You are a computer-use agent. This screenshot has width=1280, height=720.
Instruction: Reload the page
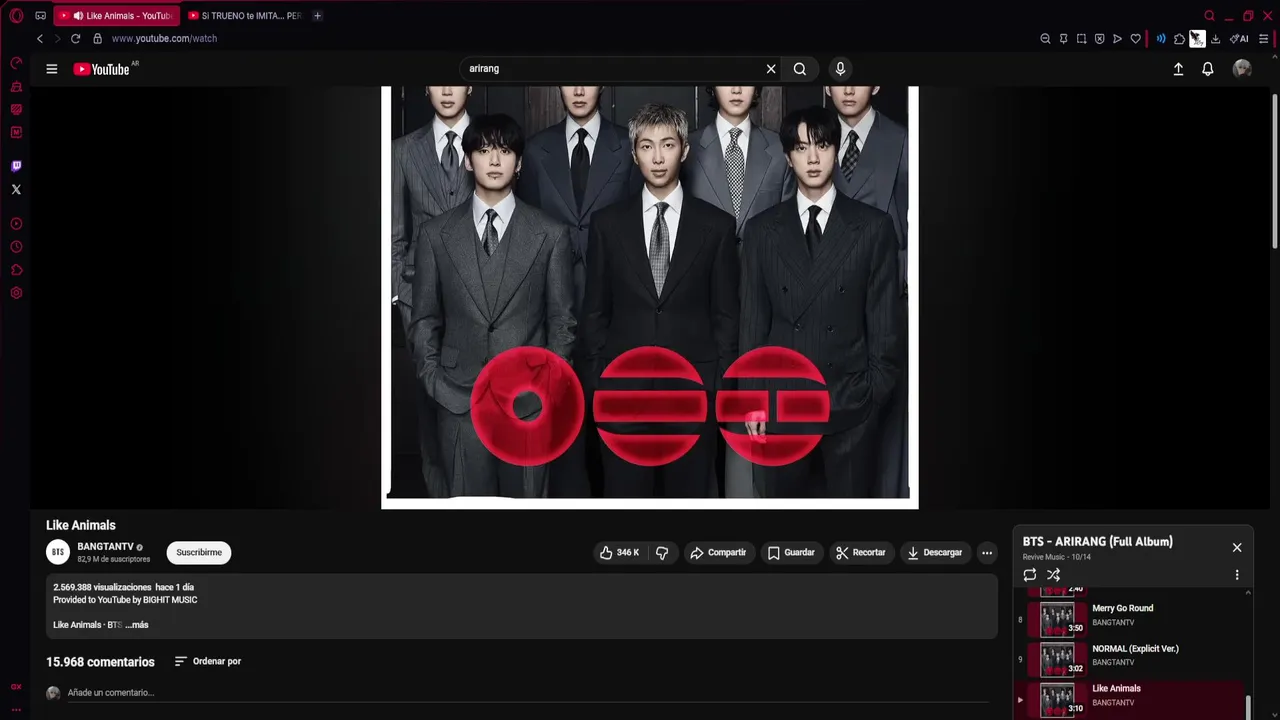[x=76, y=39]
